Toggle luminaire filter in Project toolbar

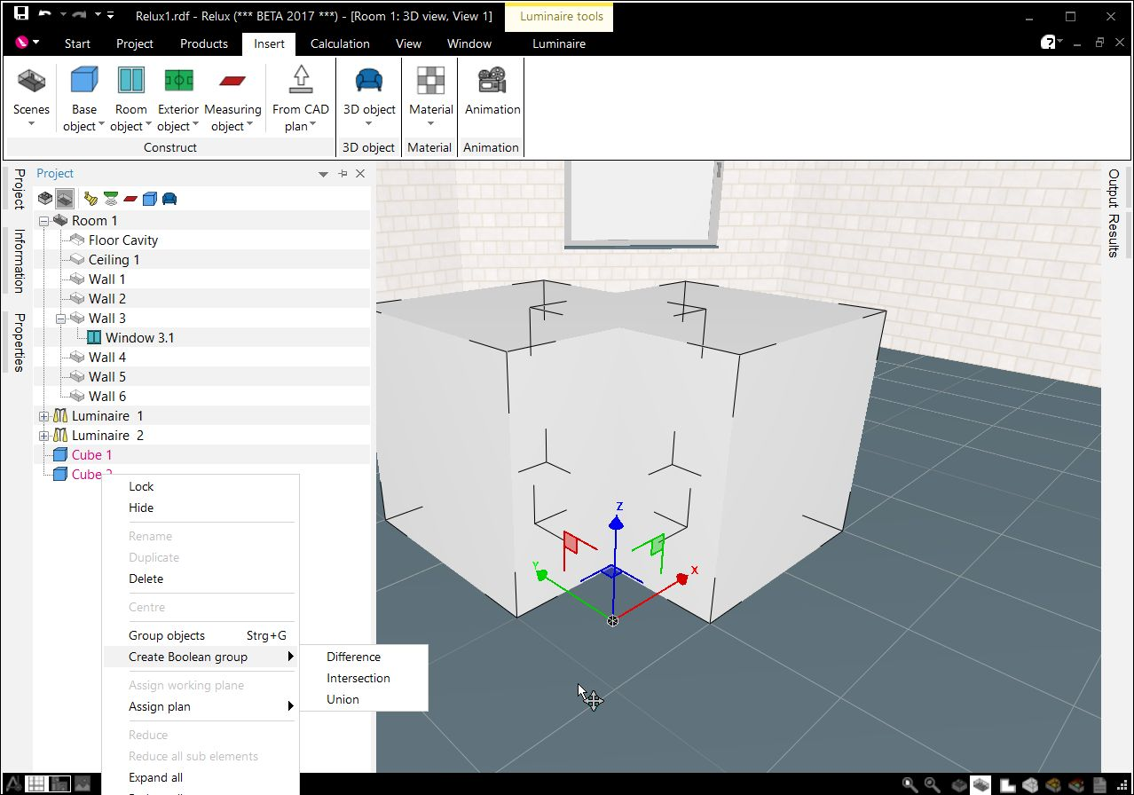(x=90, y=199)
